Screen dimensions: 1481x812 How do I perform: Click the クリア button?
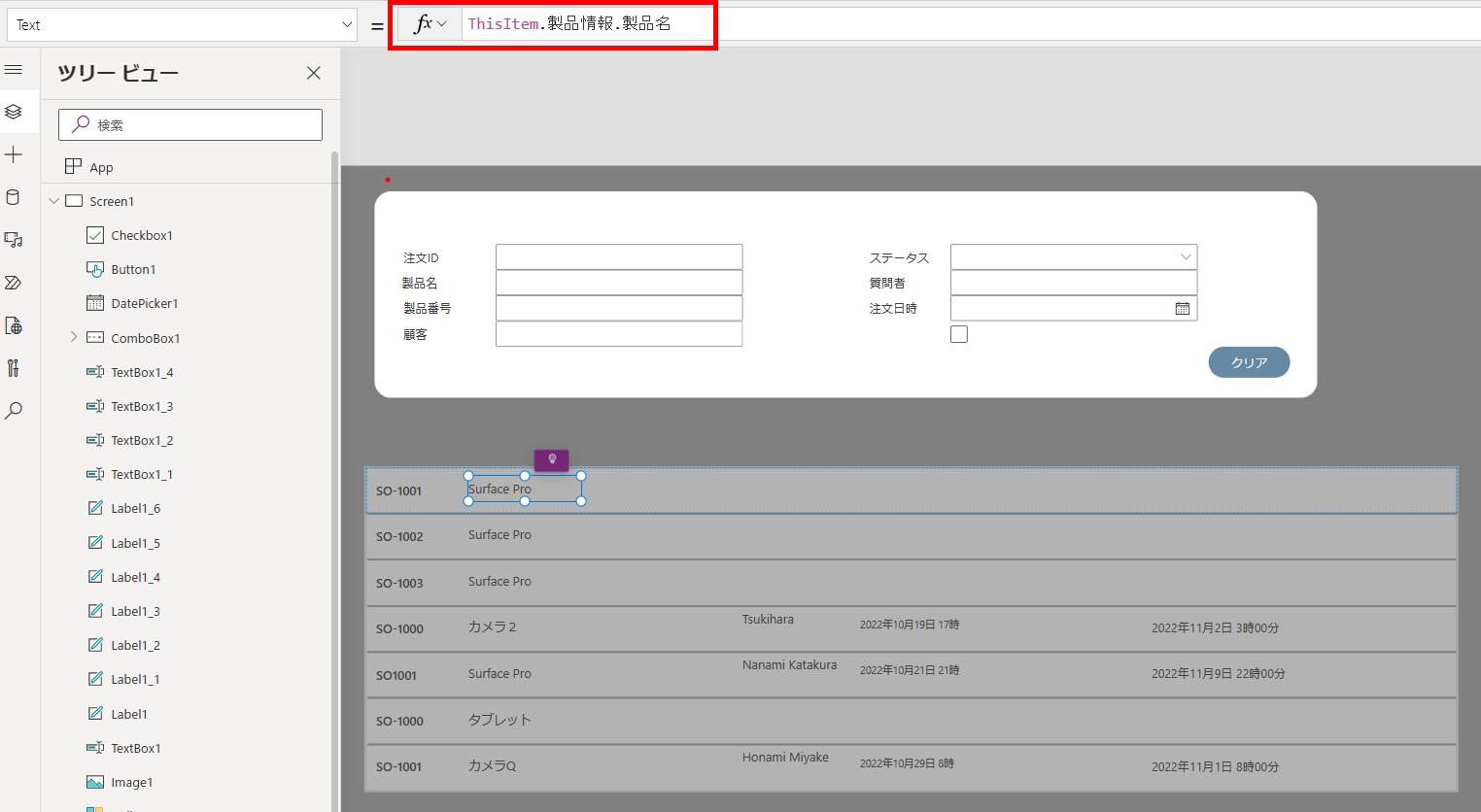(1249, 362)
